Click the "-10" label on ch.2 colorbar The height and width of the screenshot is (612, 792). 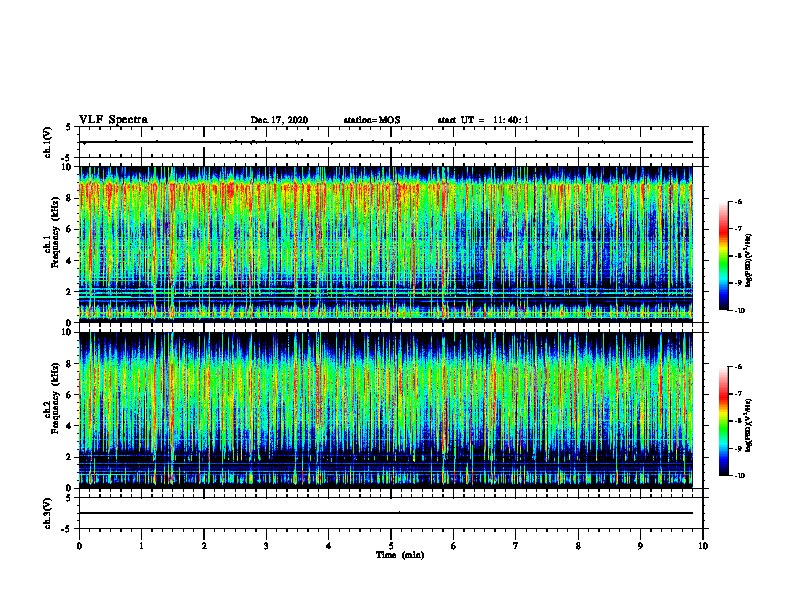pos(740,475)
